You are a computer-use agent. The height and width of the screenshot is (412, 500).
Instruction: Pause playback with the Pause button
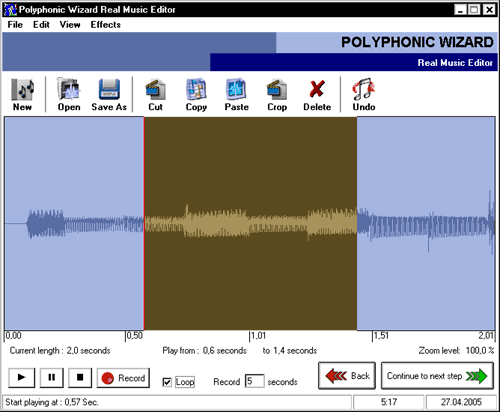pos(51,377)
